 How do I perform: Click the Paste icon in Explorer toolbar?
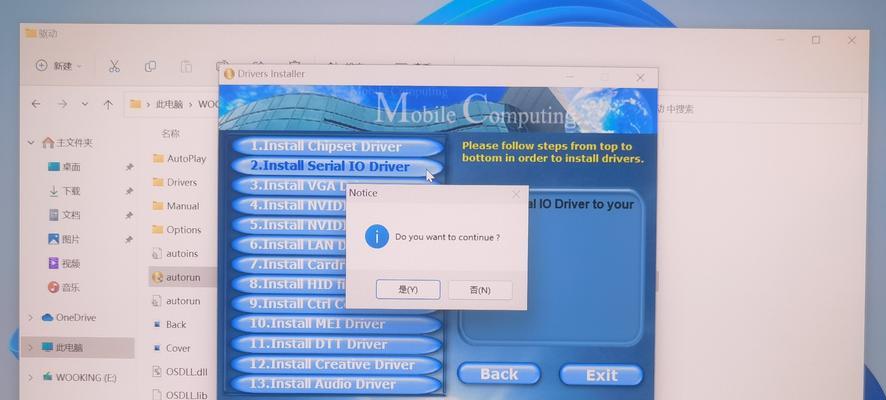[186, 67]
